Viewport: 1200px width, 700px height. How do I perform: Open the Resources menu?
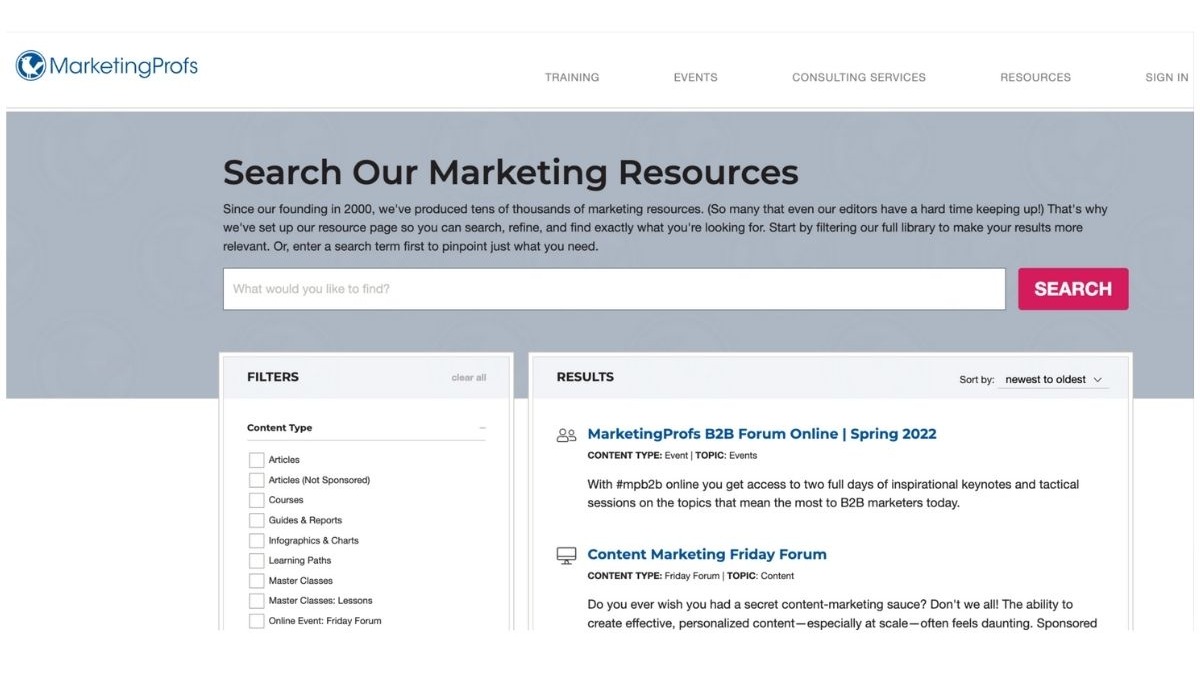(x=1035, y=77)
